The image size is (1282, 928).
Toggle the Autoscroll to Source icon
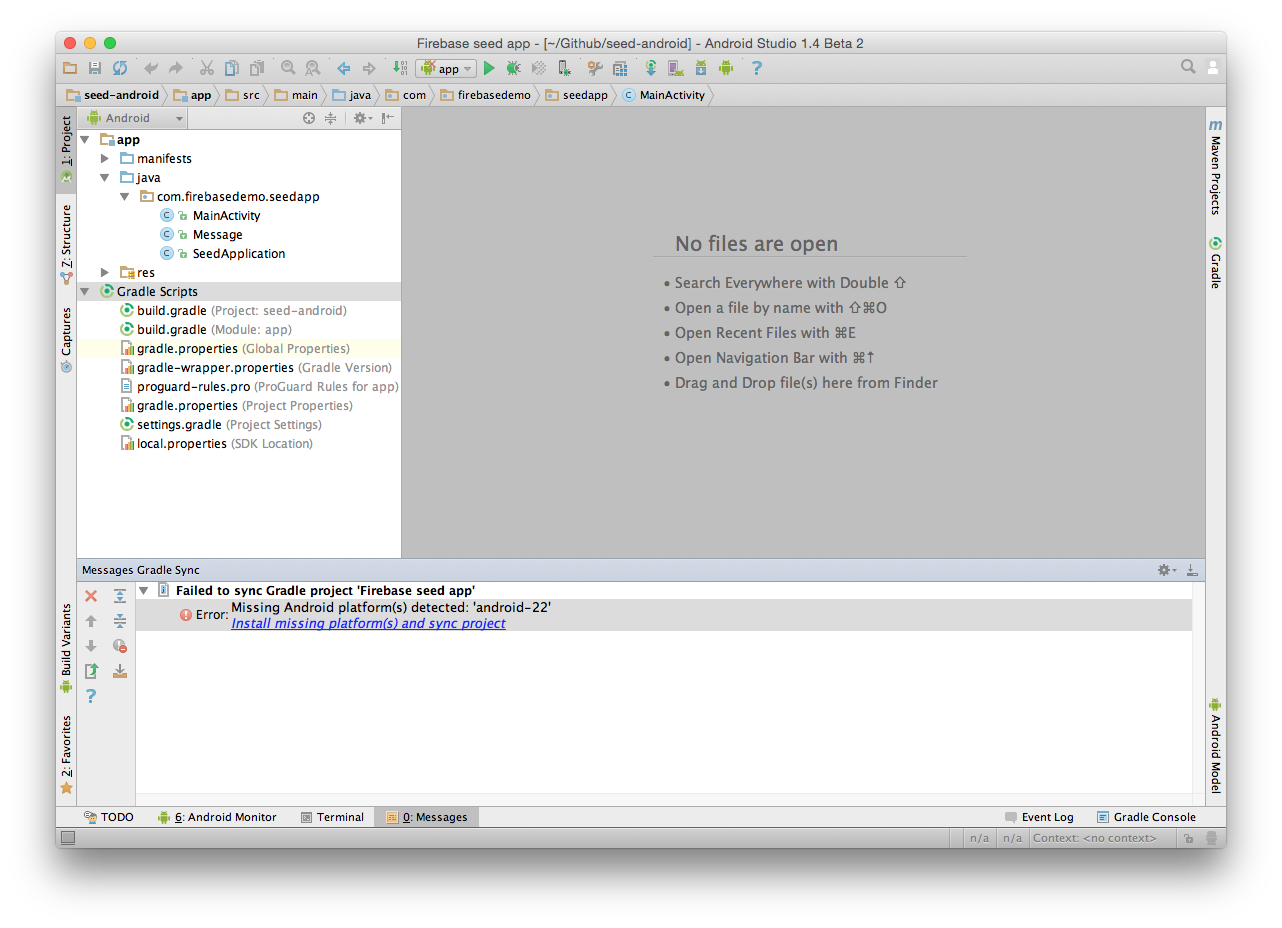coord(120,671)
